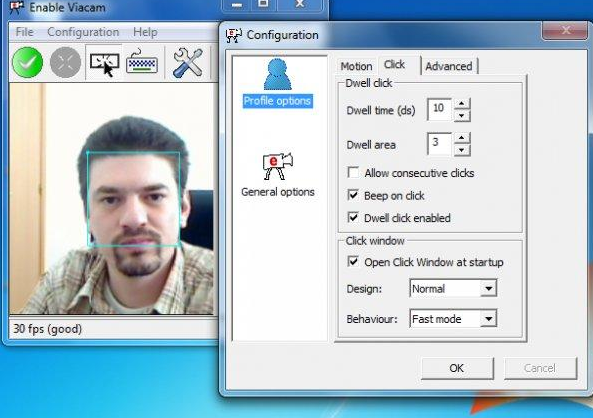
Task: Increase Dwell time with up arrow
Action: pos(462,103)
